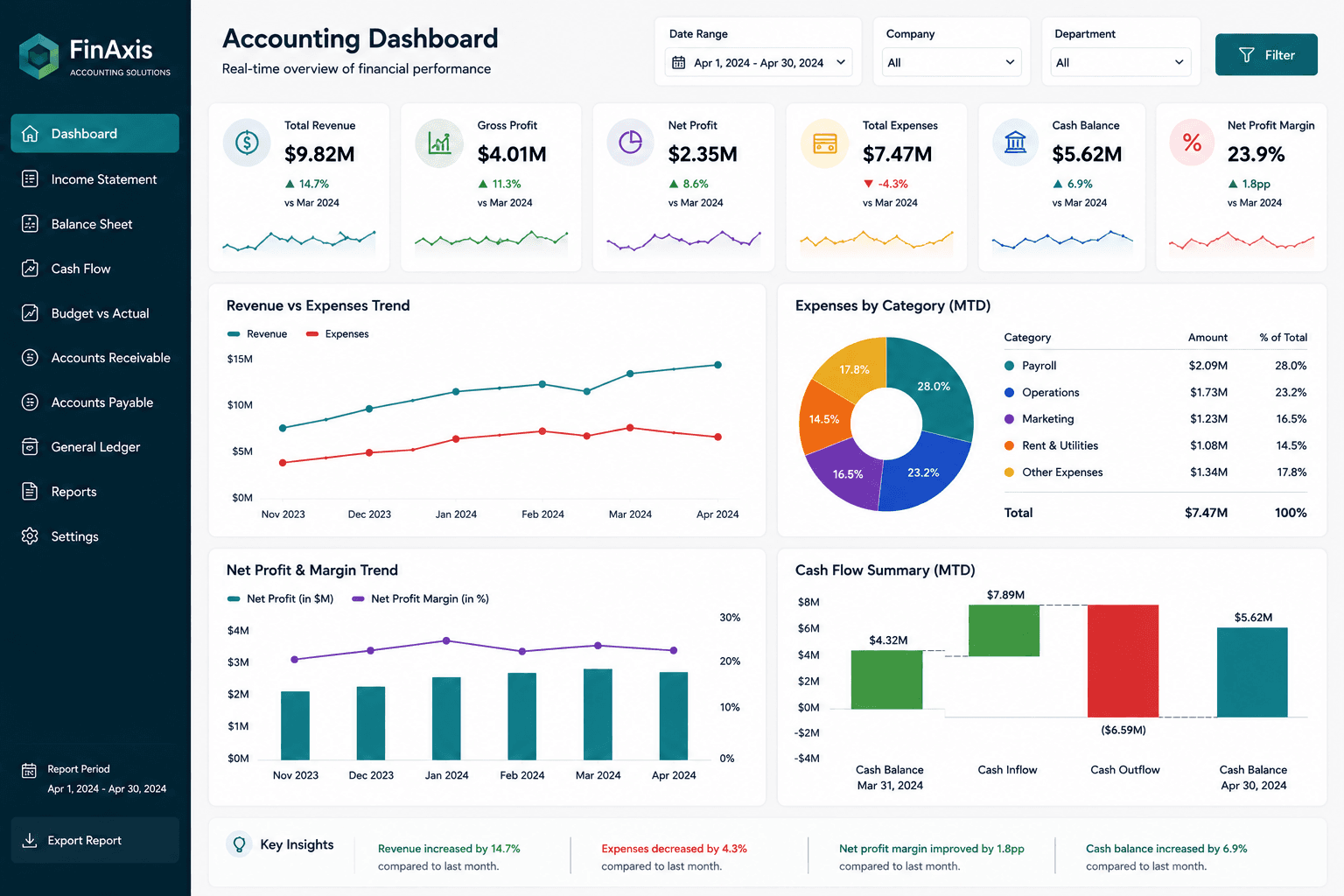
Task: Click the Rent & Utilities category row
Action: pyautogui.click(x=1155, y=445)
